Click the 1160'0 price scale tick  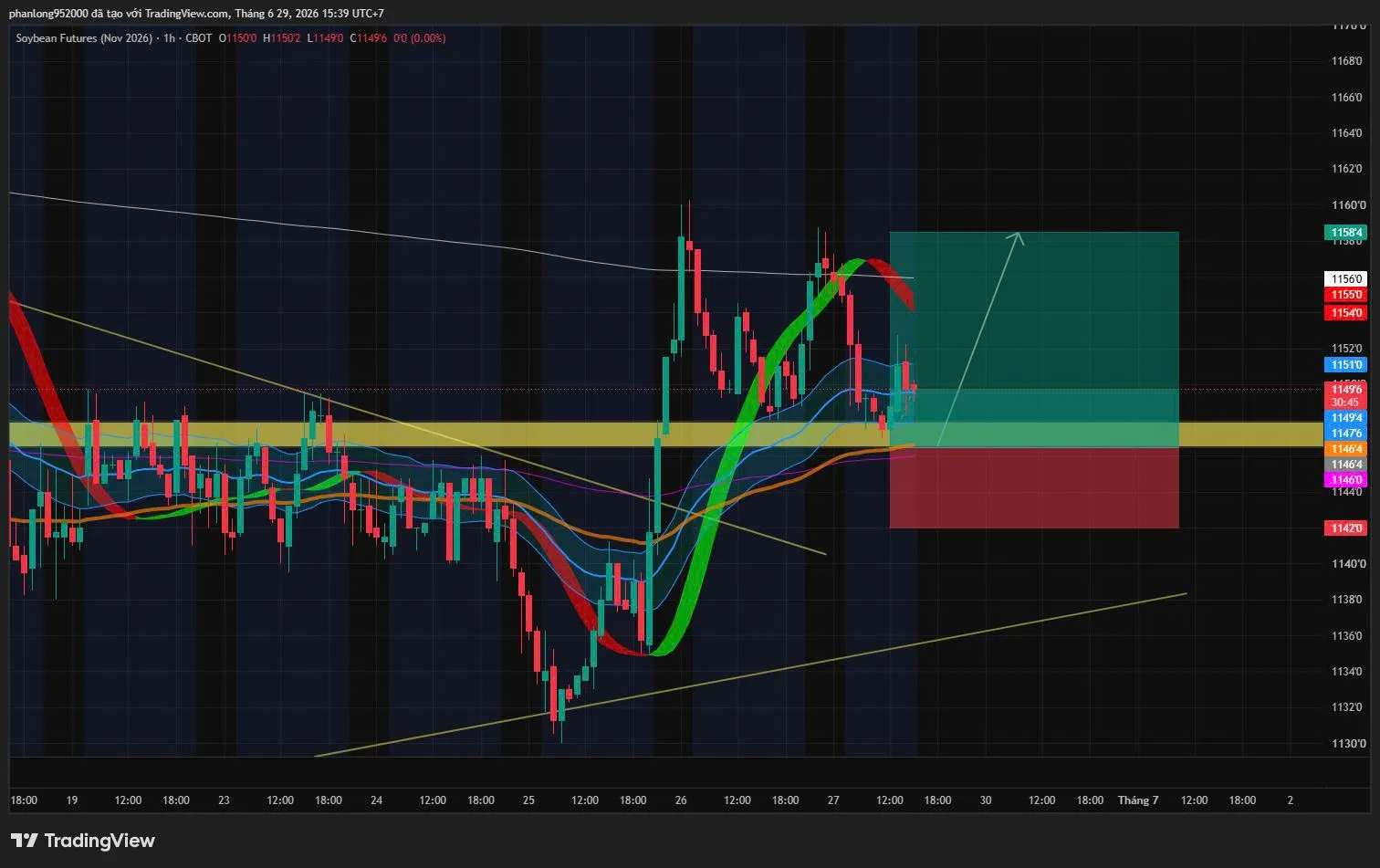point(1347,205)
